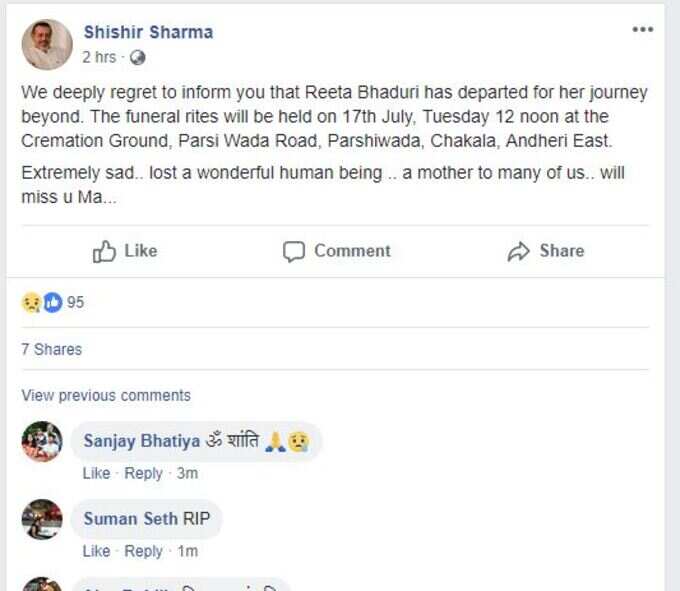Like Sanjay Bhatiya's comment

tap(96, 473)
